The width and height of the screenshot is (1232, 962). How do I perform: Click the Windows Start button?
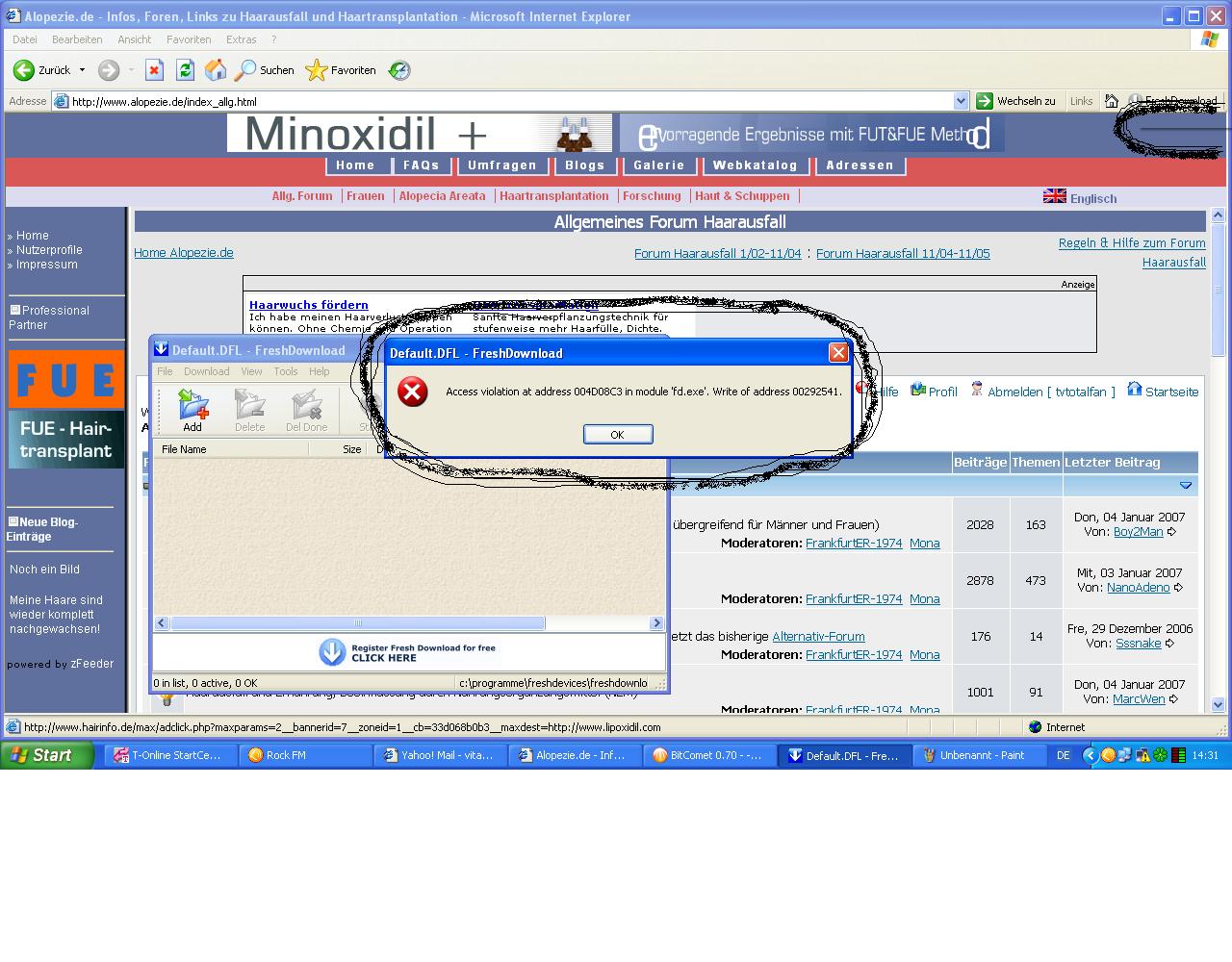click(x=46, y=755)
